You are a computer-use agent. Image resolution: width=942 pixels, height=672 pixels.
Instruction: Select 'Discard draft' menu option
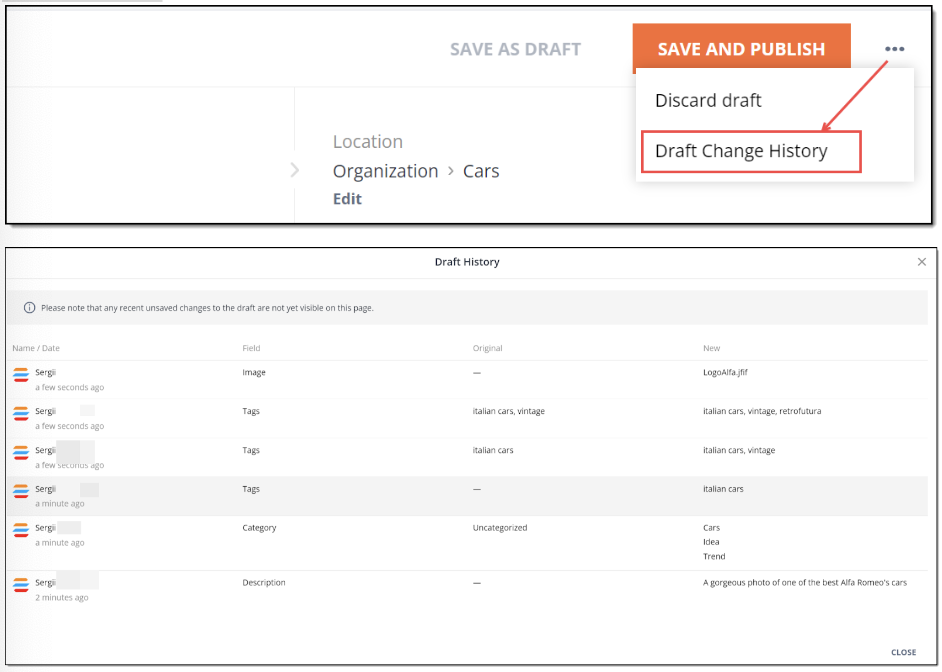pyautogui.click(x=708, y=100)
